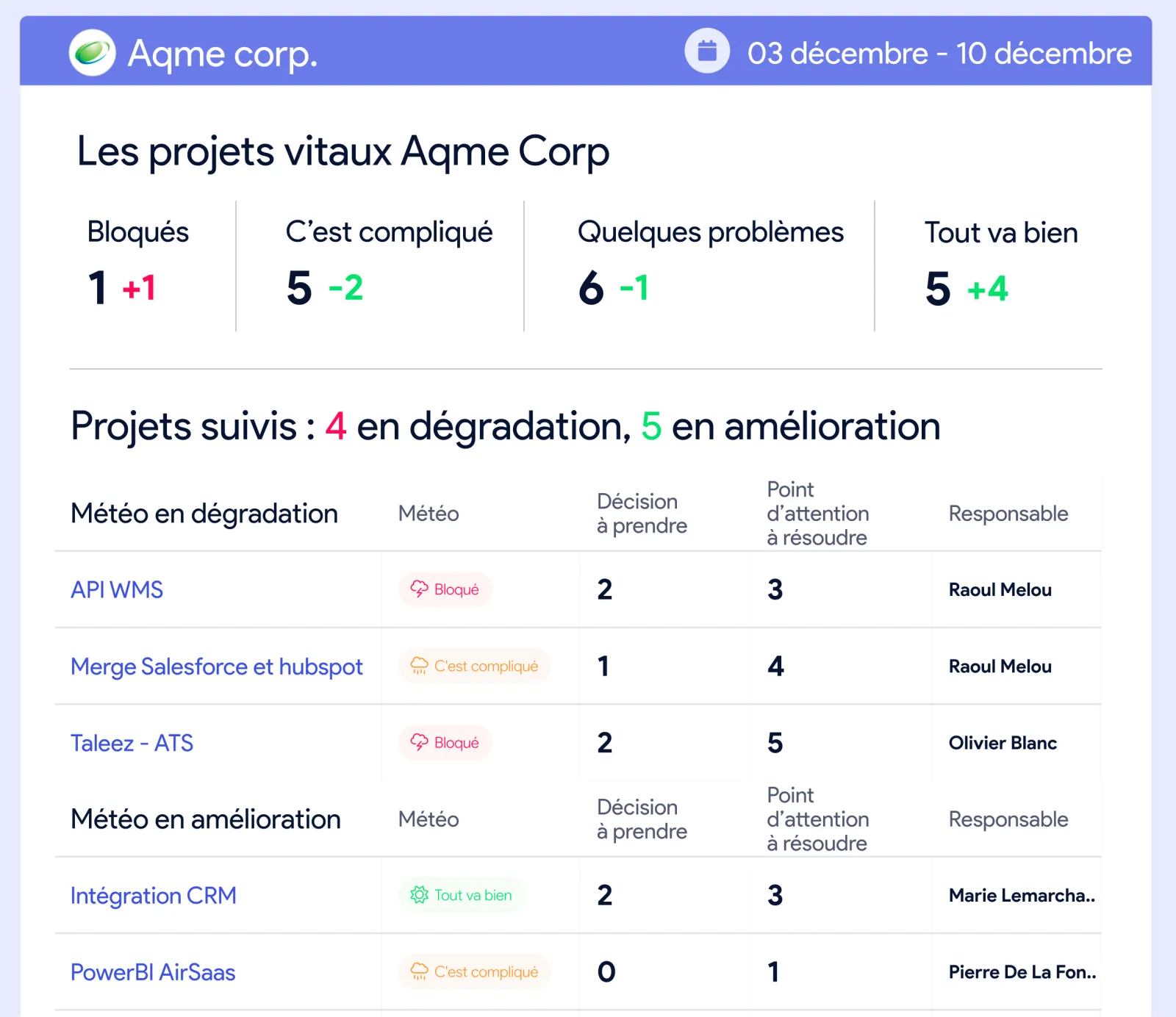Click decision count "0" in PowerBI AirSaas row

coord(606,972)
